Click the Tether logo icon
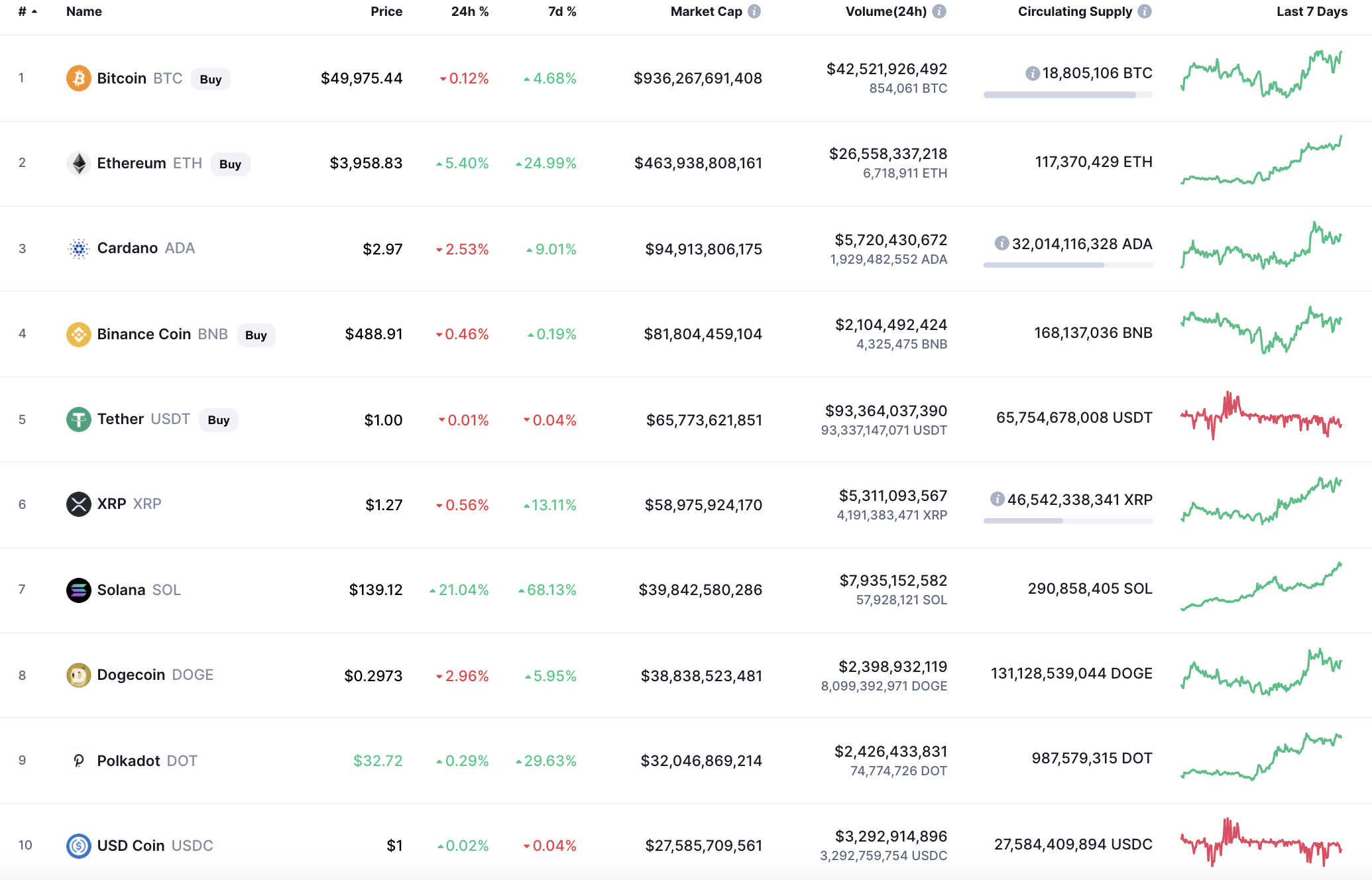Image resolution: width=1372 pixels, height=880 pixels. click(x=78, y=419)
